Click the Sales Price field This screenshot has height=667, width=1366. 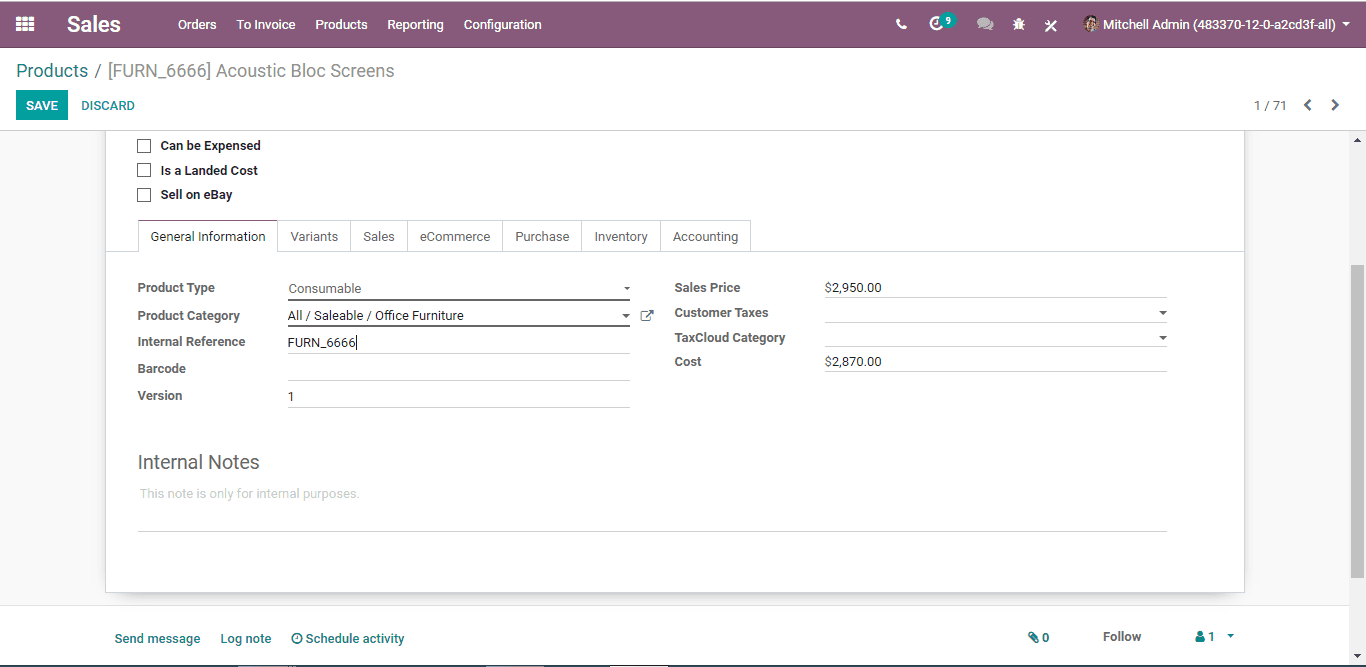tap(995, 288)
